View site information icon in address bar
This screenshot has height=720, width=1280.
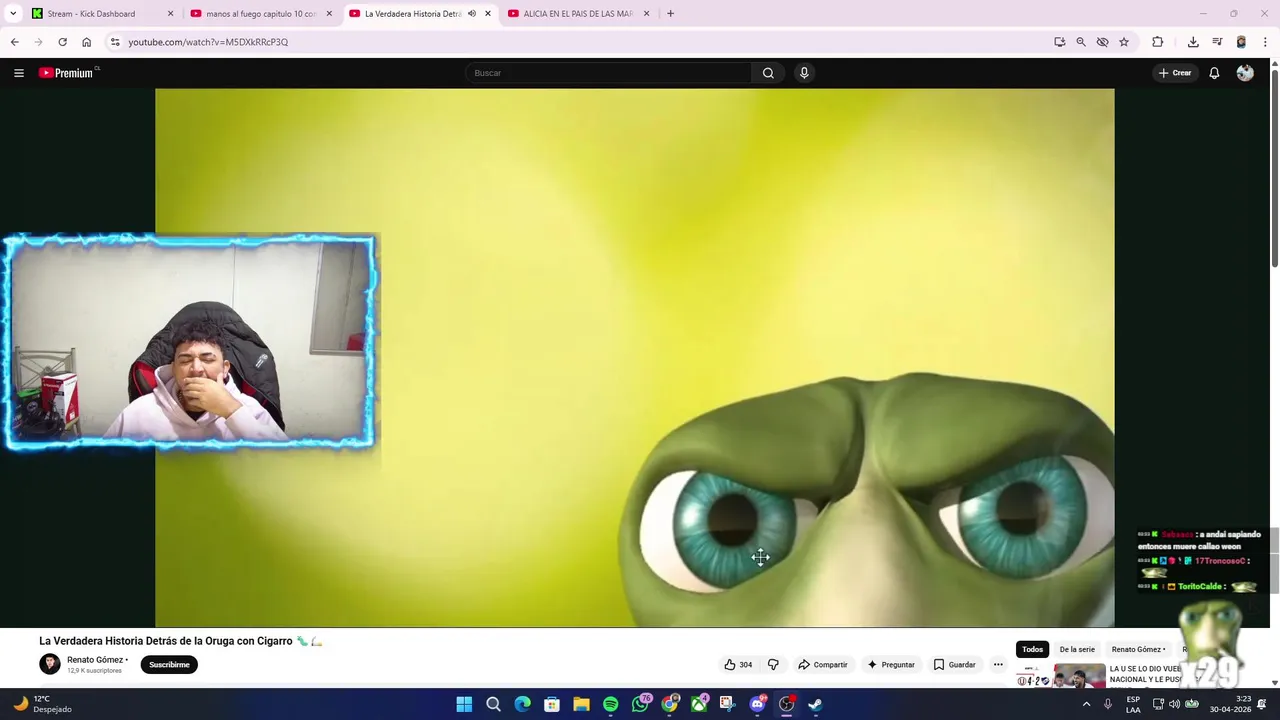tap(115, 42)
